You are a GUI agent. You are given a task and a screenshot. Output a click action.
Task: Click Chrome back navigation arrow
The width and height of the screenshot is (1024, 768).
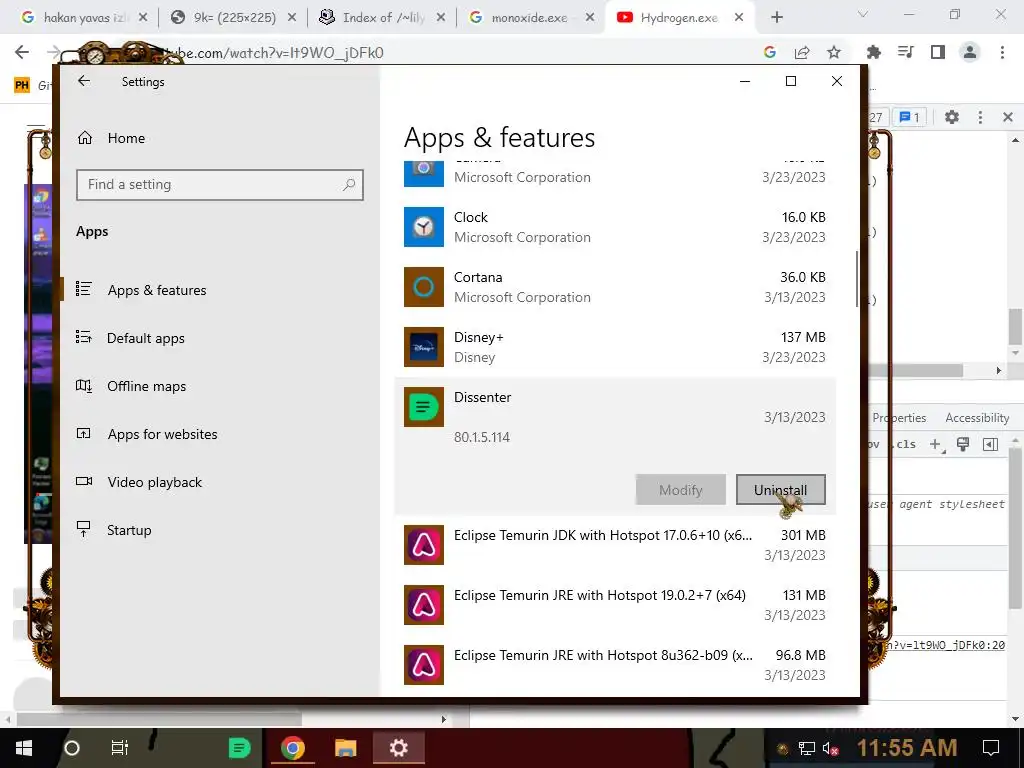(x=22, y=52)
